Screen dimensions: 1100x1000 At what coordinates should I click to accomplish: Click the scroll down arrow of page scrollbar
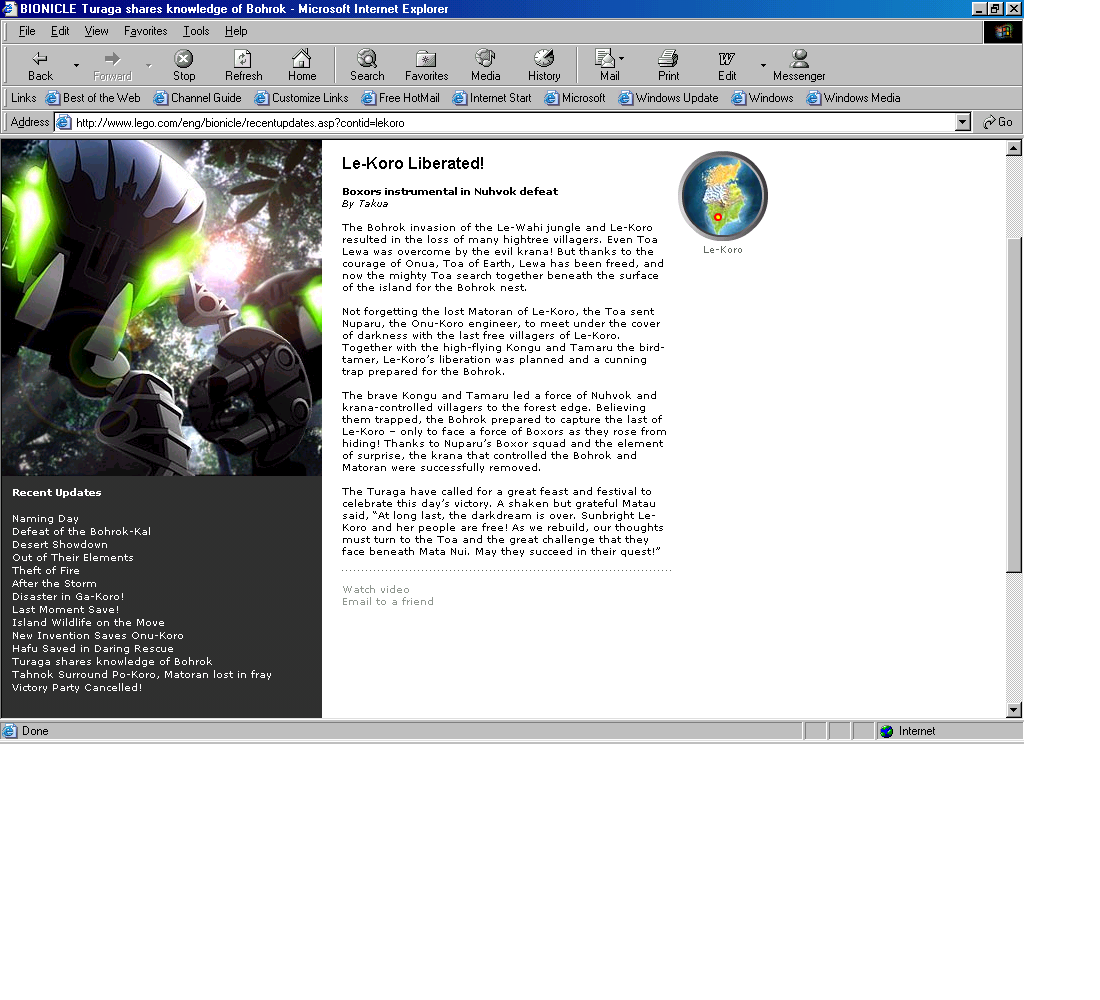pyautogui.click(x=1013, y=709)
